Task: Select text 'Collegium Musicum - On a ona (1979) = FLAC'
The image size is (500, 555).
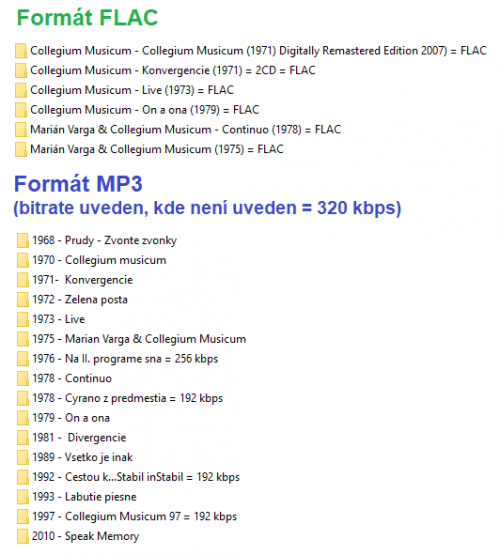Action: click(x=145, y=110)
